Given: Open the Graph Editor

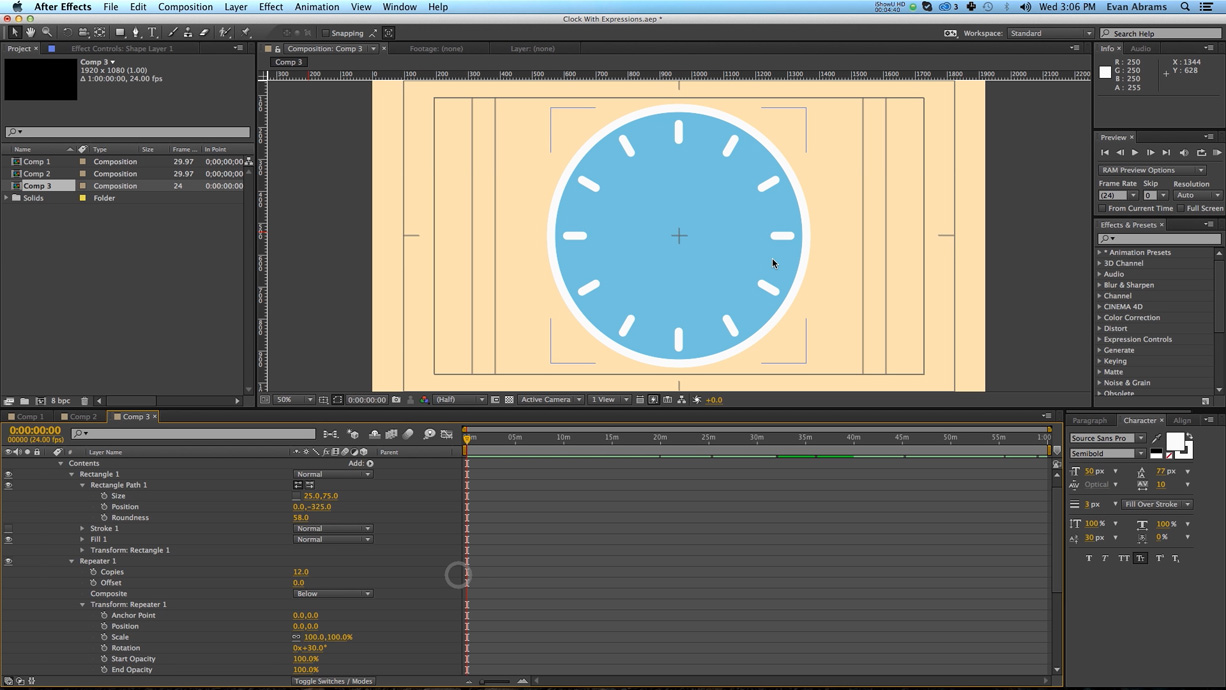Looking at the screenshot, I should 447,433.
